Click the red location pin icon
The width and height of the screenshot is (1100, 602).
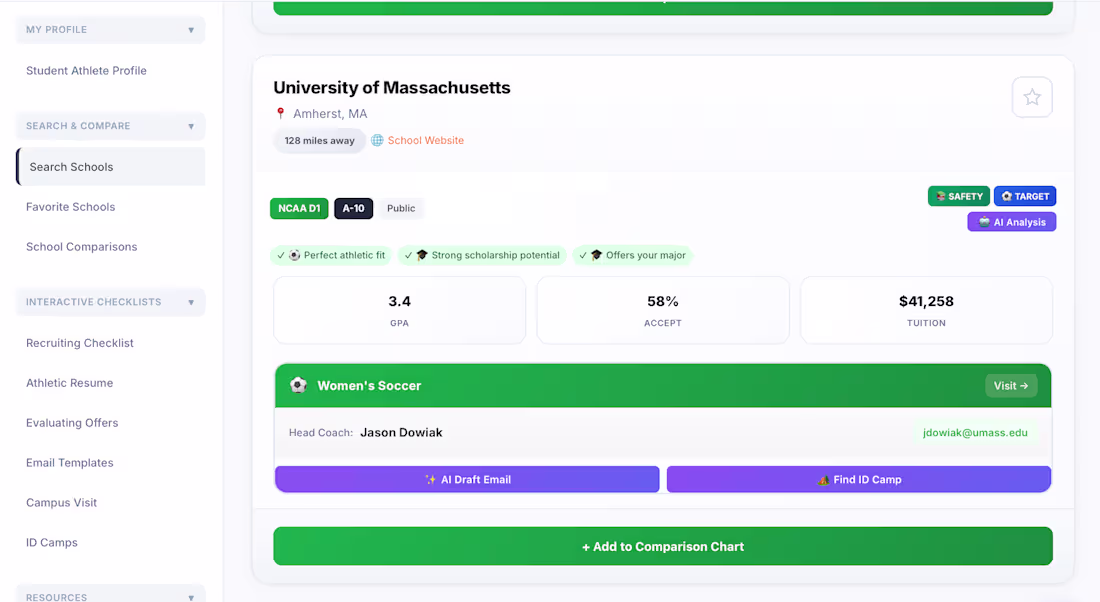(x=281, y=113)
